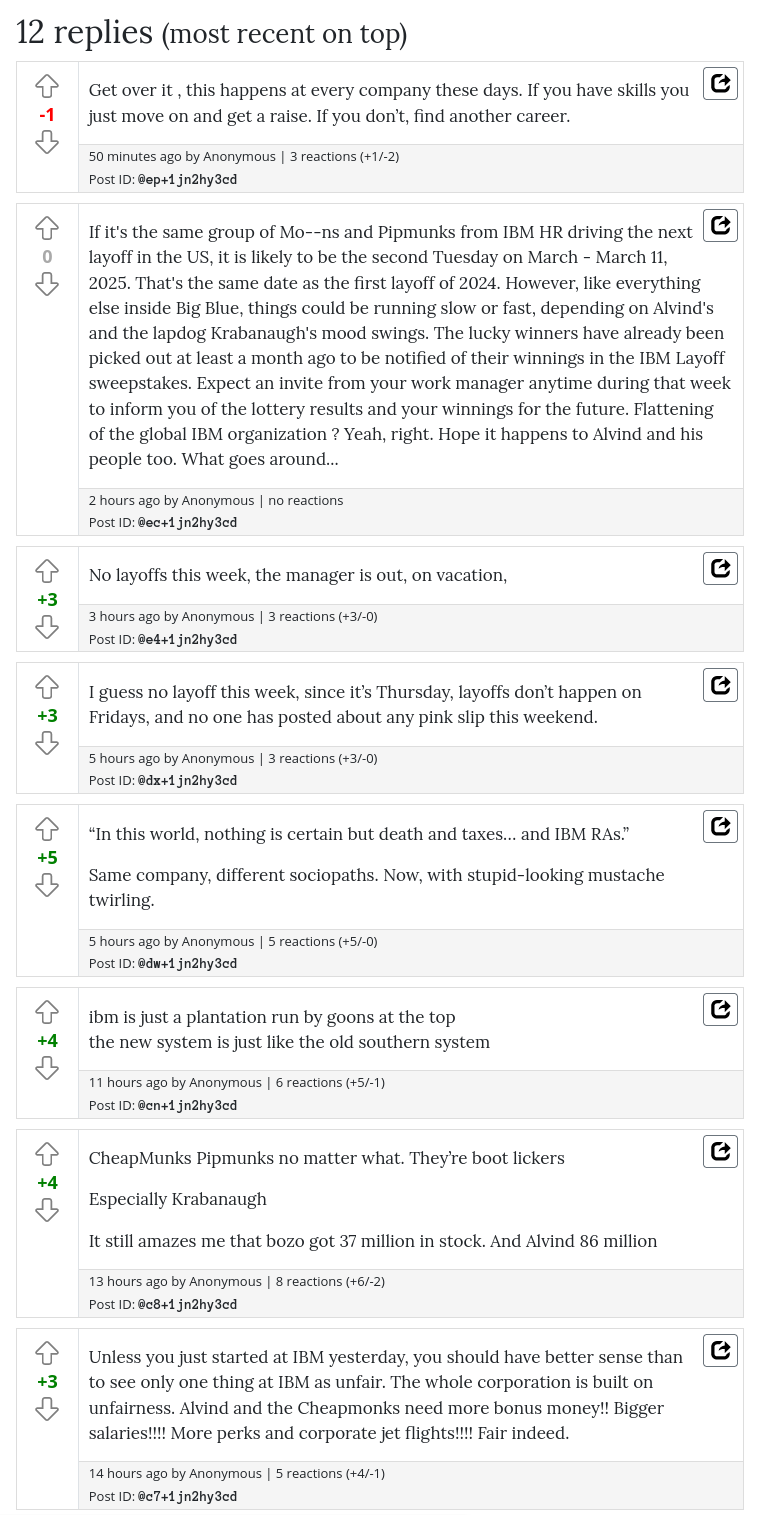The width and height of the screenshot is (775, 1515).
Task: Upvote the 'death and taxes' quote reply
Action: tap(47, 829)
